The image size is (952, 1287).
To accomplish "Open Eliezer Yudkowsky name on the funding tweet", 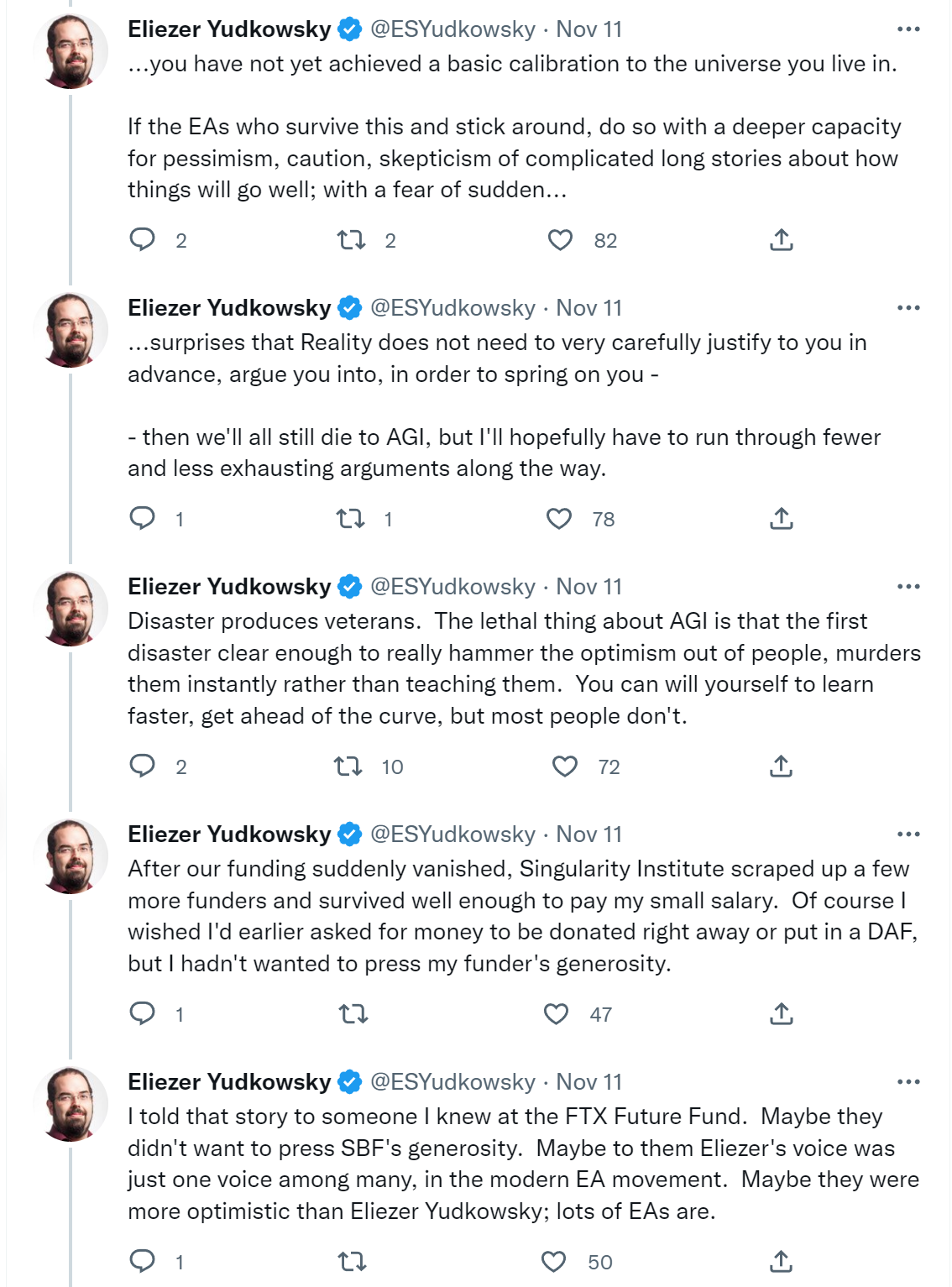I will coord(229,834).
